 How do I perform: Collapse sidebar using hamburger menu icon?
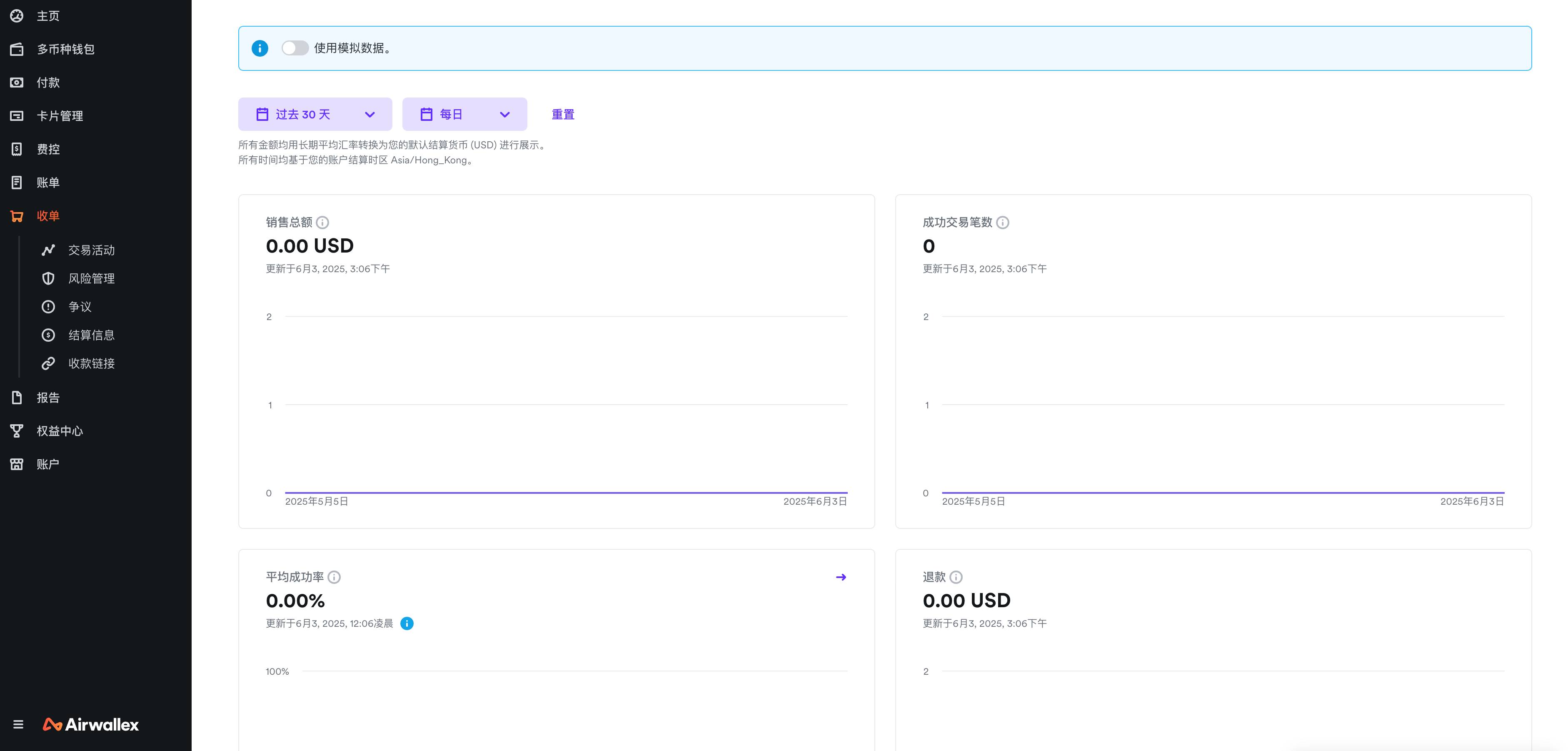pyautogui.click(x=18, y=725)
